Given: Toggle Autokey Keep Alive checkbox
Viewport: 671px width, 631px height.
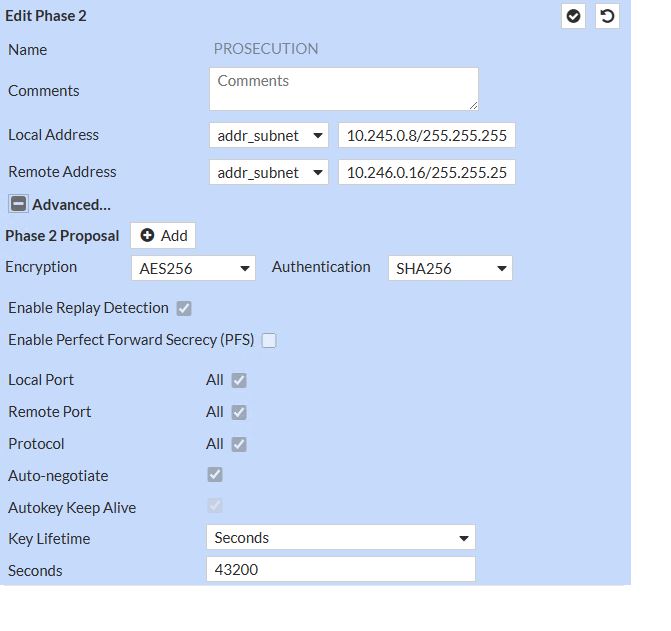Looking at the screenshot, I should coord(215,506).
